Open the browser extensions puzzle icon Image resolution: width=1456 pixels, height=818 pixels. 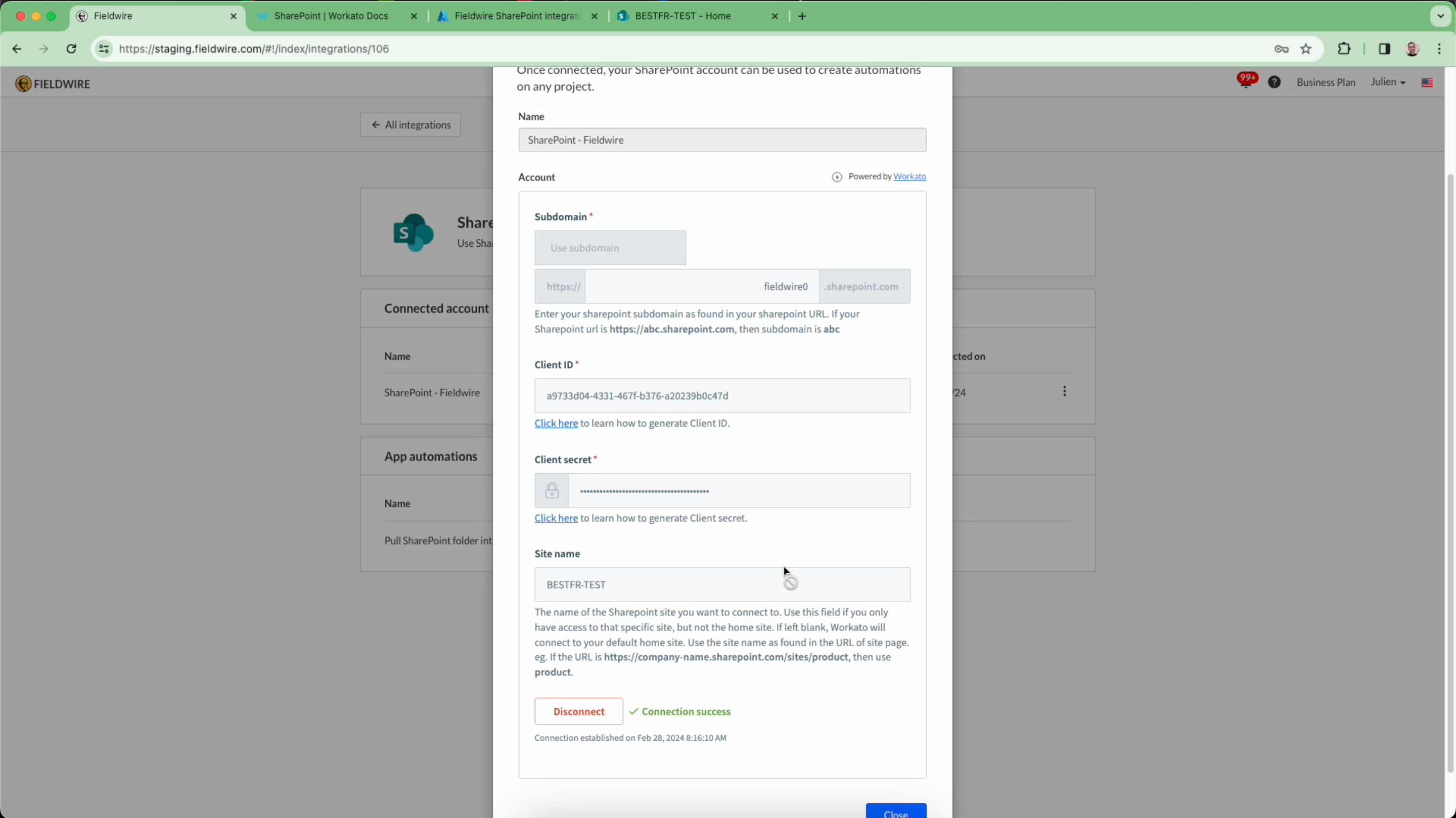[1344, 49]
